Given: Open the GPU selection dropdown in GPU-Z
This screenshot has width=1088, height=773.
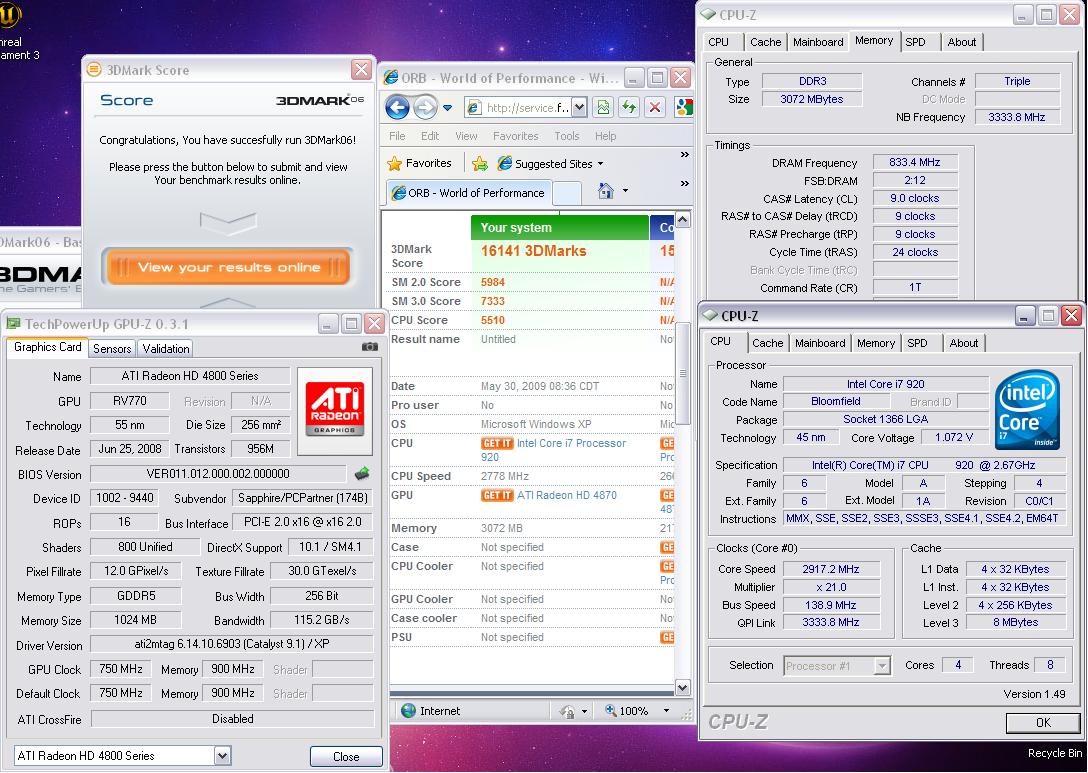Looking at the screenshot, I should point(222,756).
